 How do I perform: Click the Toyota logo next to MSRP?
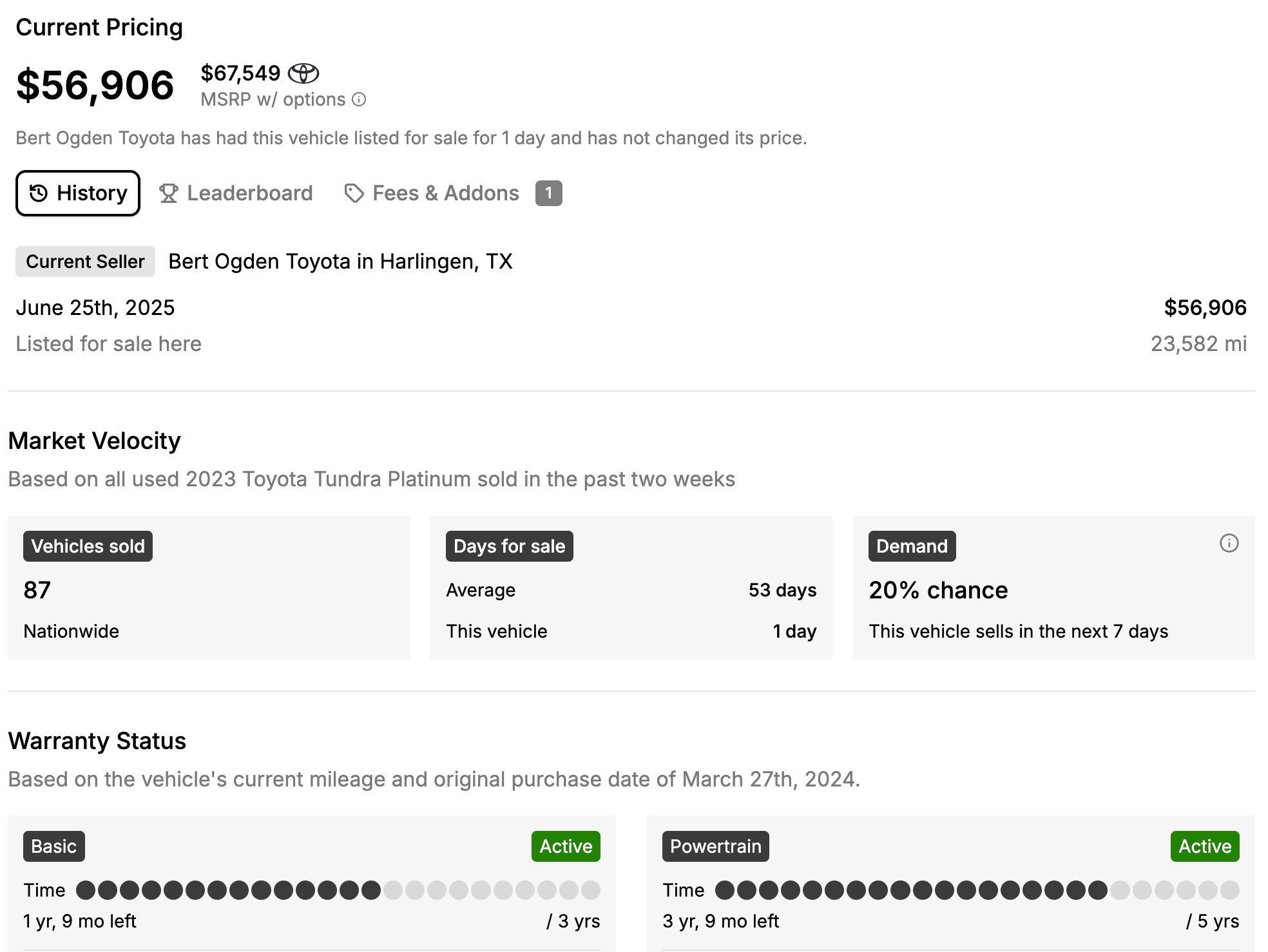(x=303, y=73)
